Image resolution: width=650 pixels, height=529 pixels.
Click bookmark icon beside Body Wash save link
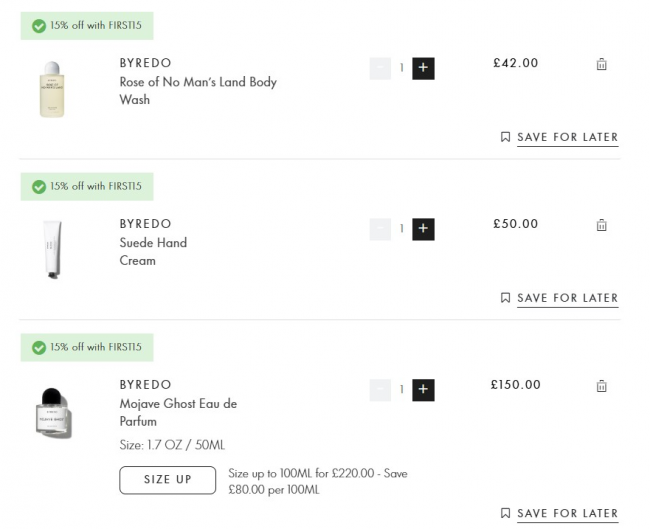tap(506, 137)
